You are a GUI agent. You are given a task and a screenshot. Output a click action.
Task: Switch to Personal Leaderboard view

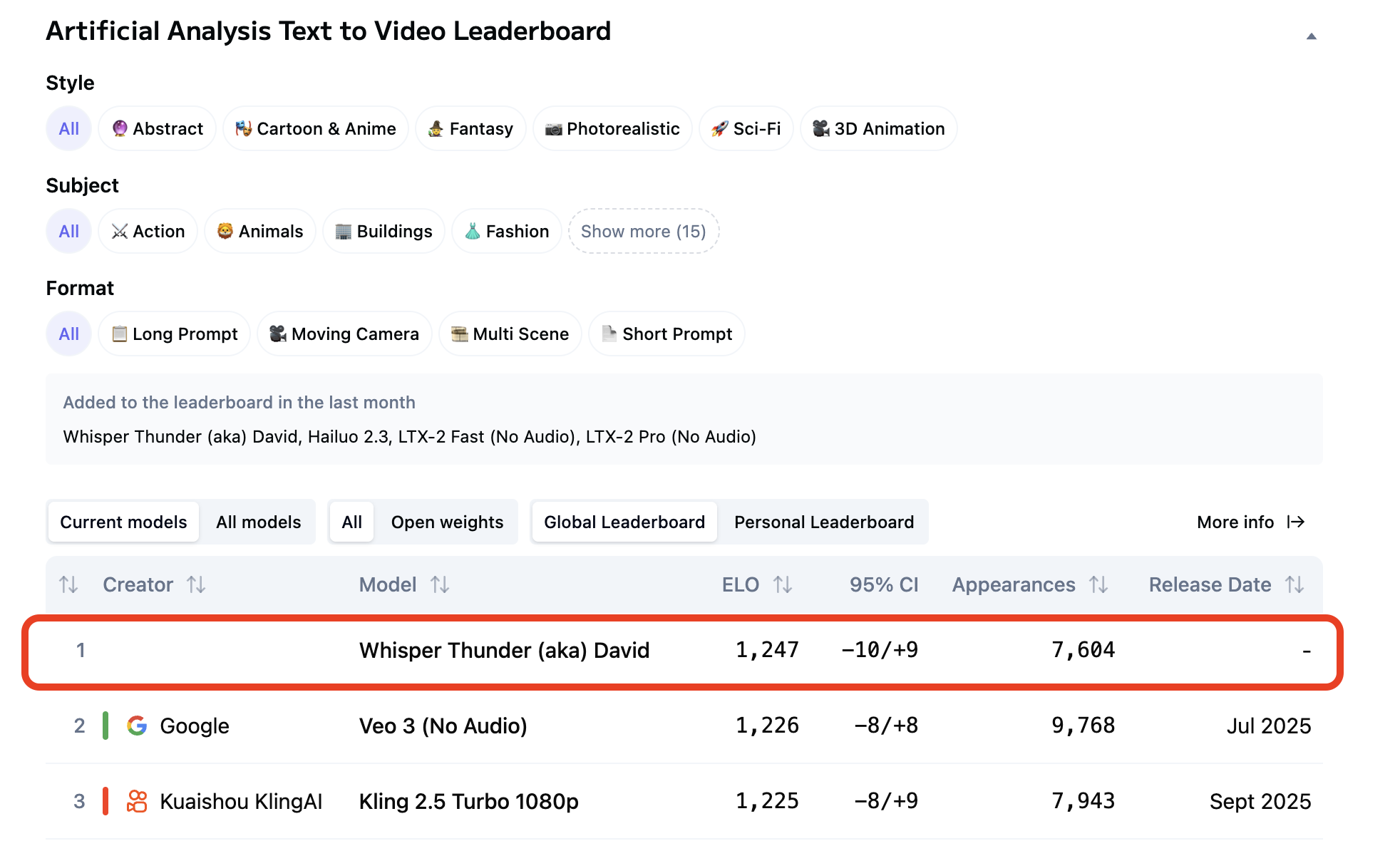(823, 522)
